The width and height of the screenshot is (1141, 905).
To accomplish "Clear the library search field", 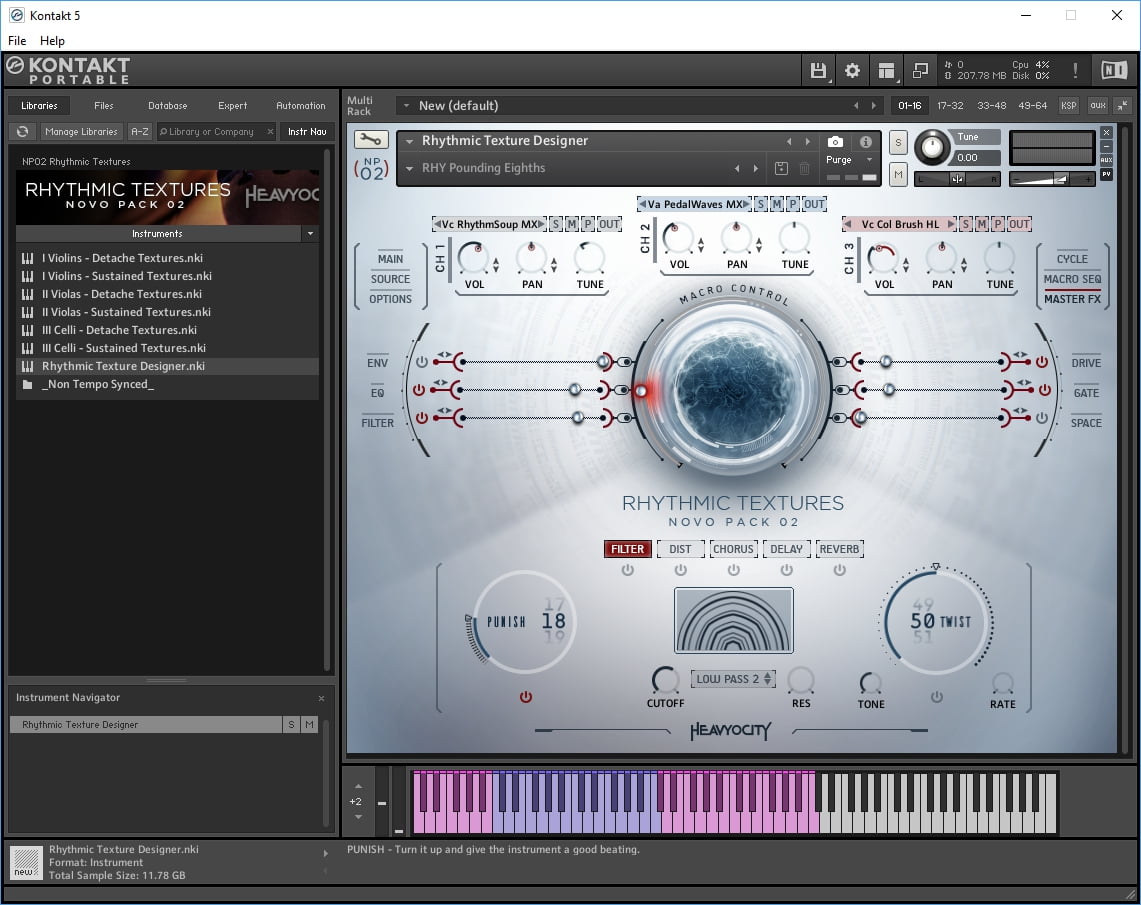I will 270,132.
